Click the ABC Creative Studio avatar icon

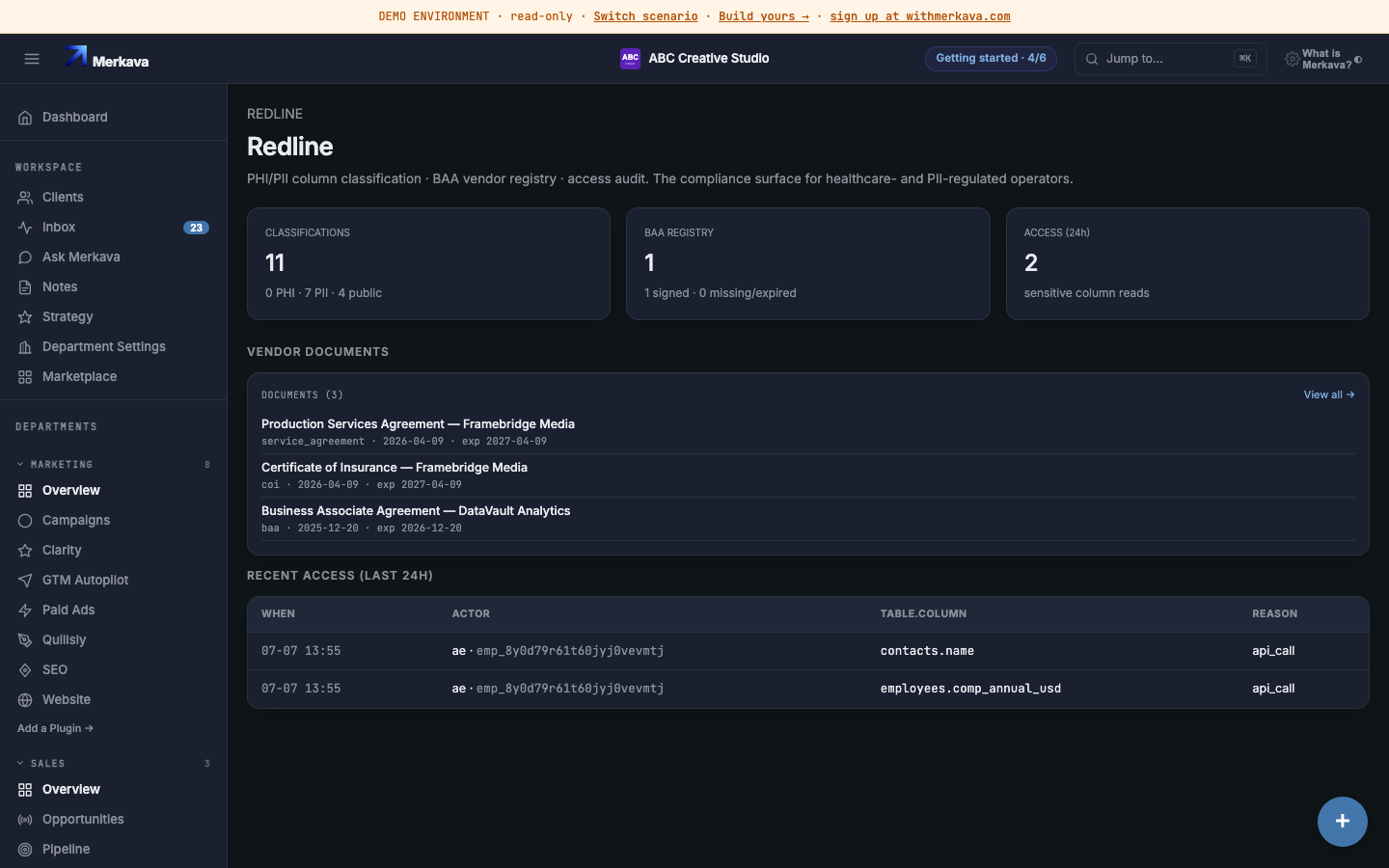coord(630,59)
